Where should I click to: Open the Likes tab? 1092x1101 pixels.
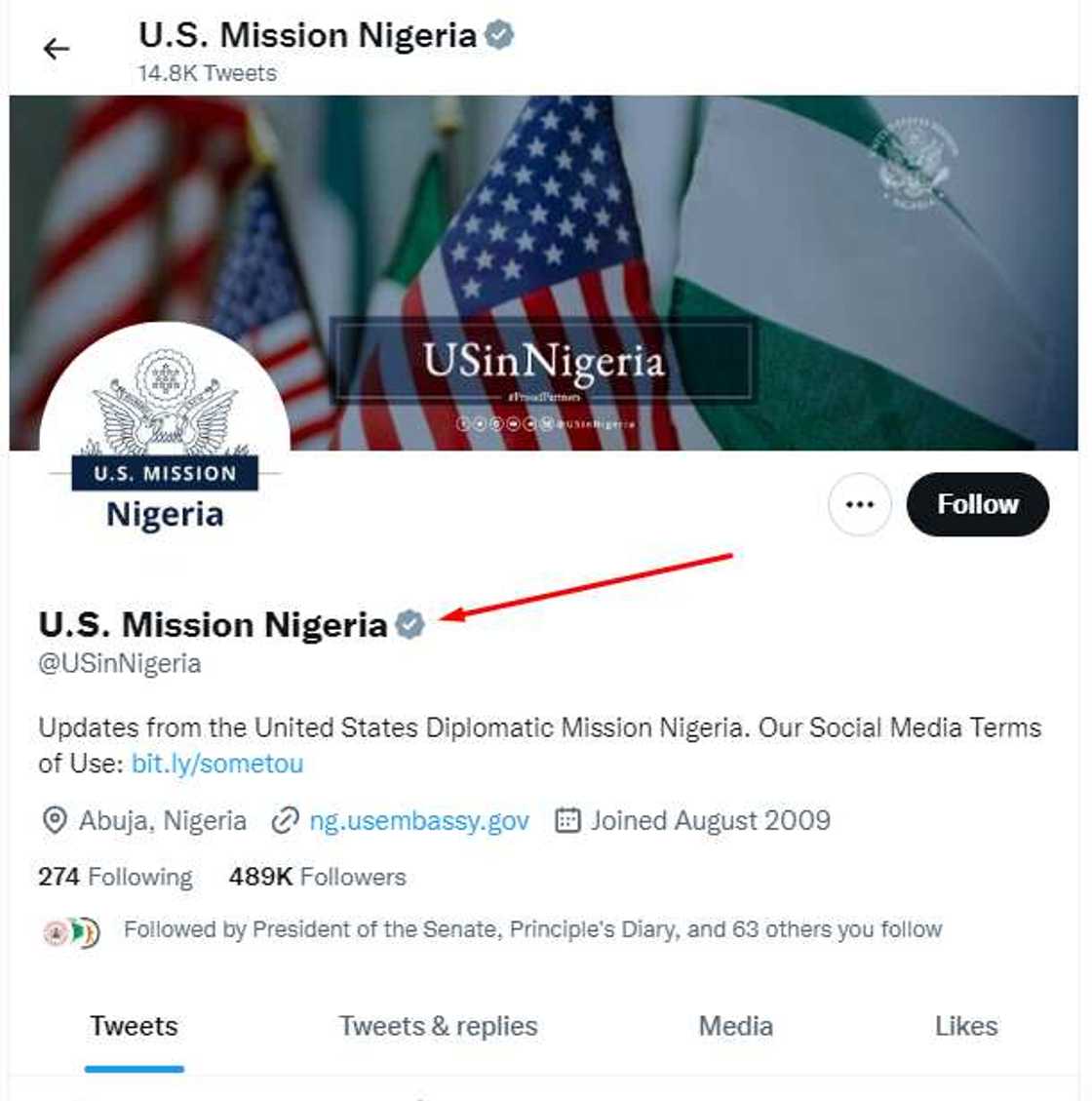(965, 1026)
